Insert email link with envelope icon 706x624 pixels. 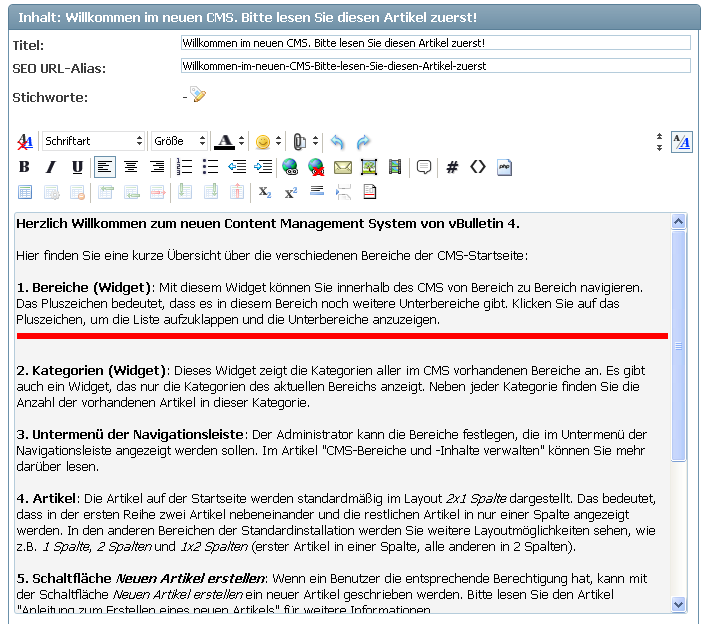pyautogui.click(x=342, y=167)
